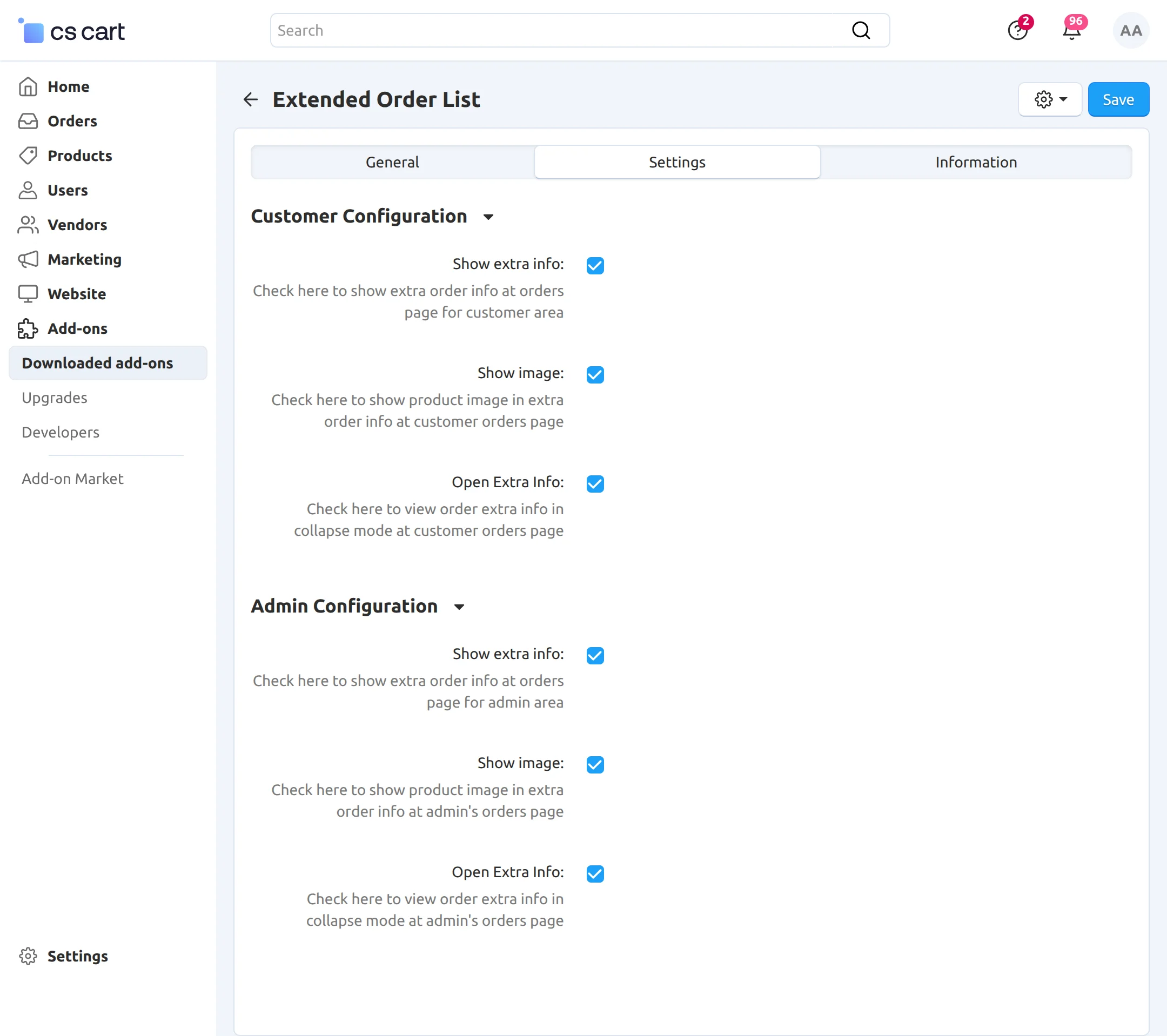Collapse the Admin Configuration section

459,607
